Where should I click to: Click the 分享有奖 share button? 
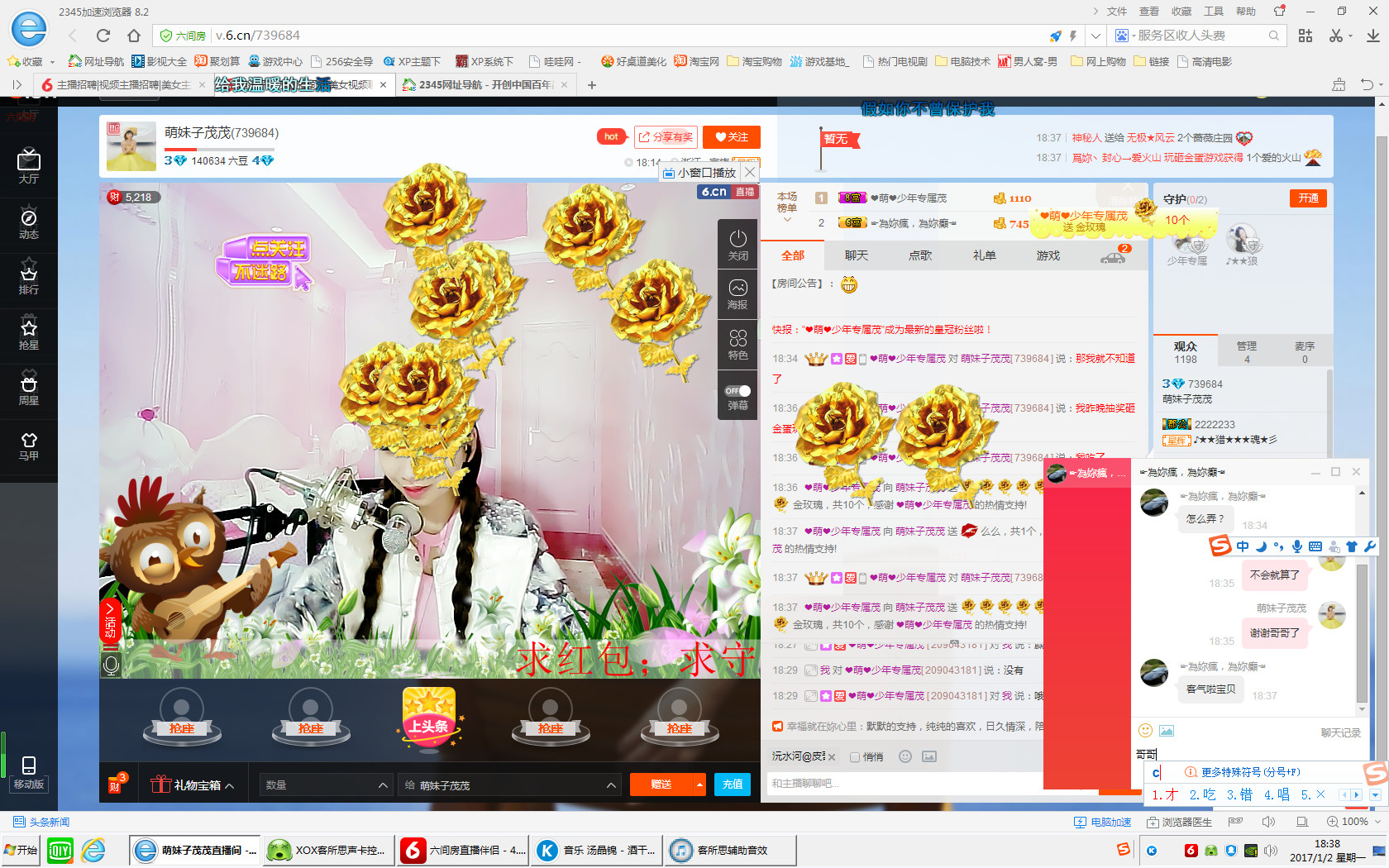click(666, 137)
